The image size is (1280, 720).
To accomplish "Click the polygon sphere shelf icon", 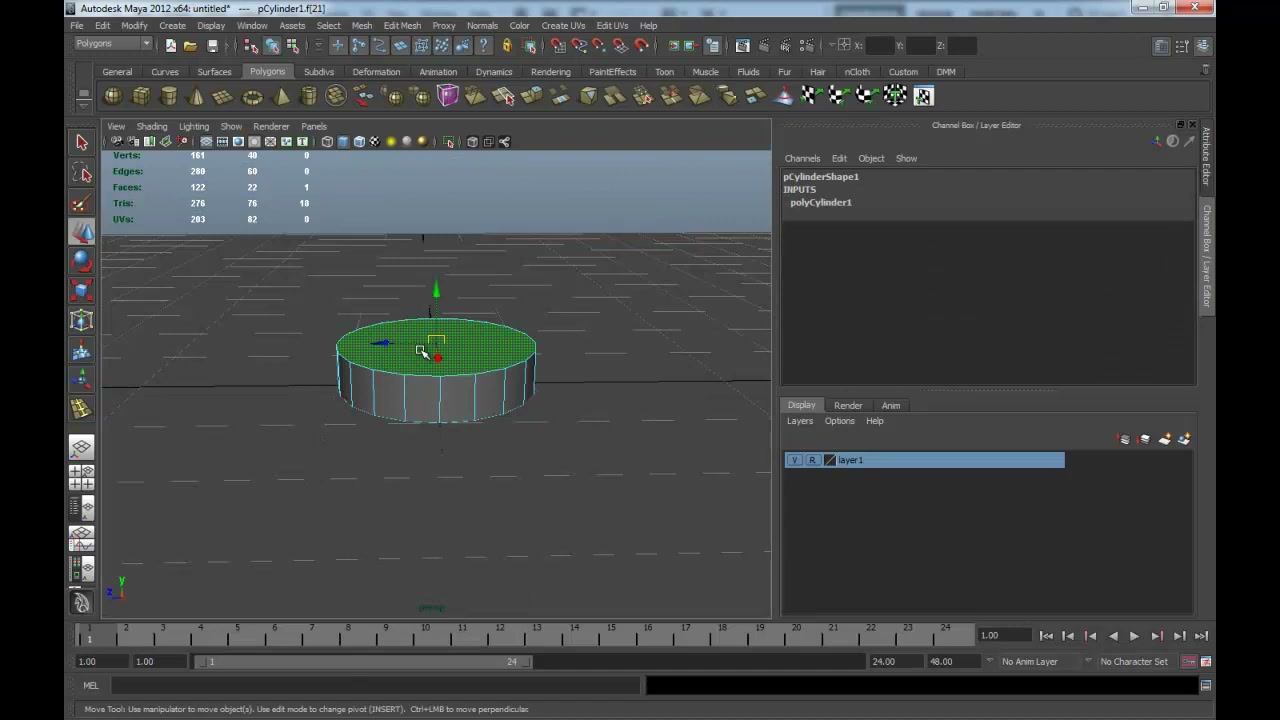I will pyautogui.click(x=113, y=96).
